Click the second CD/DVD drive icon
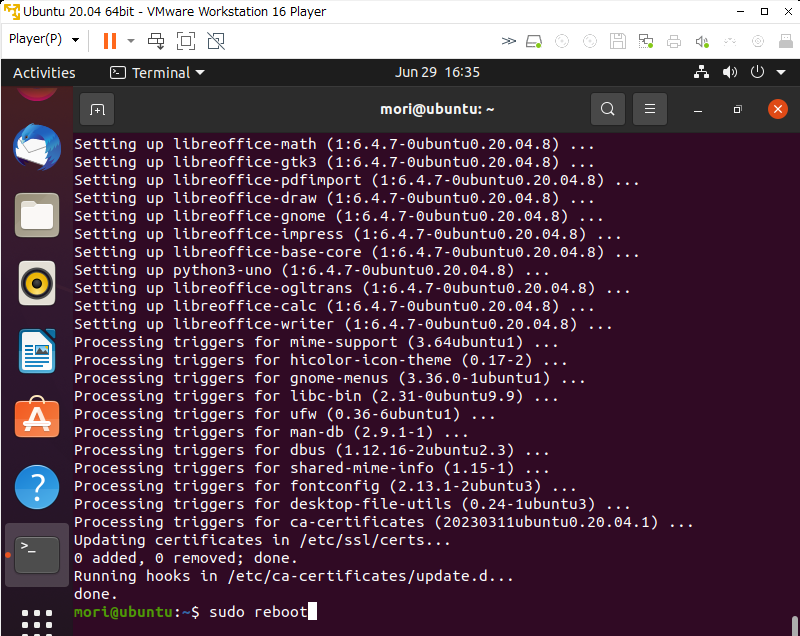Screen dimensions: 800x636 tap(590, 41)
